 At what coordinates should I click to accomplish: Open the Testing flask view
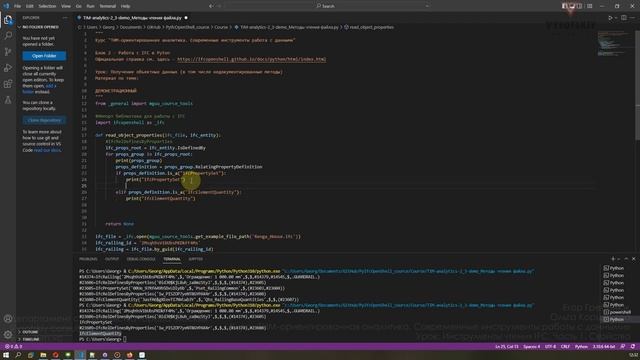pos(8,100)
